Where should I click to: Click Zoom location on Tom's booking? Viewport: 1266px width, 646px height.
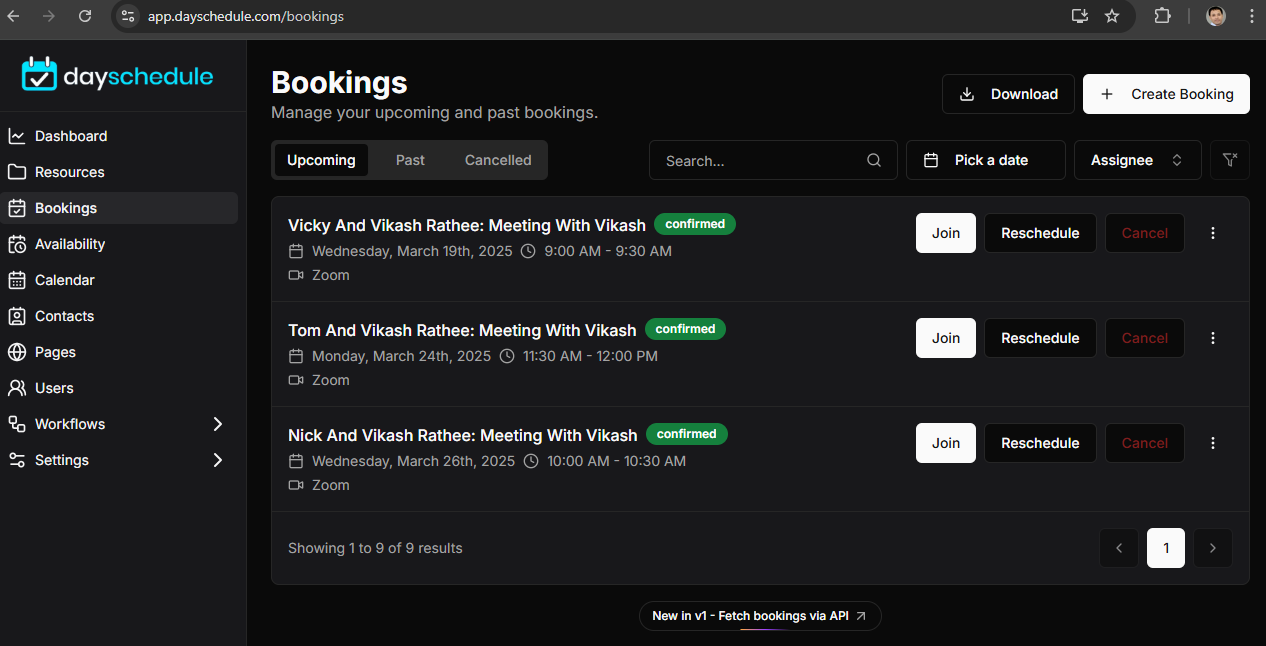pos(331,380)
